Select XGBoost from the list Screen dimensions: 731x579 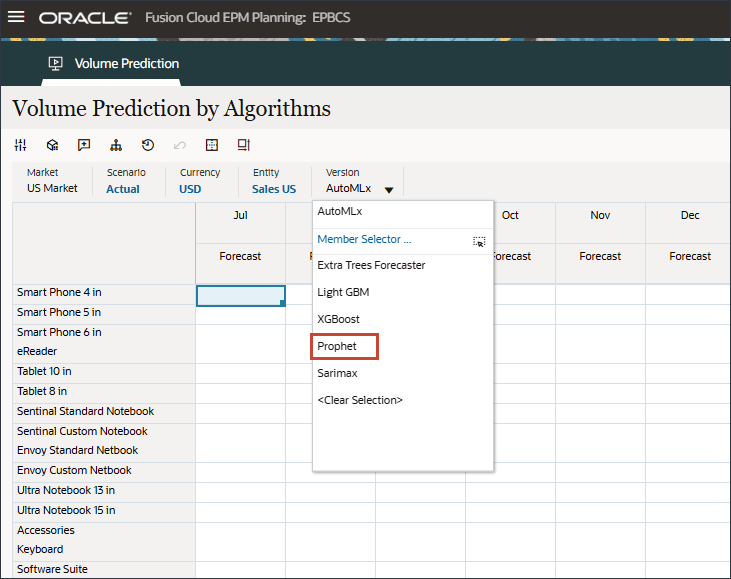click(338, 319)
